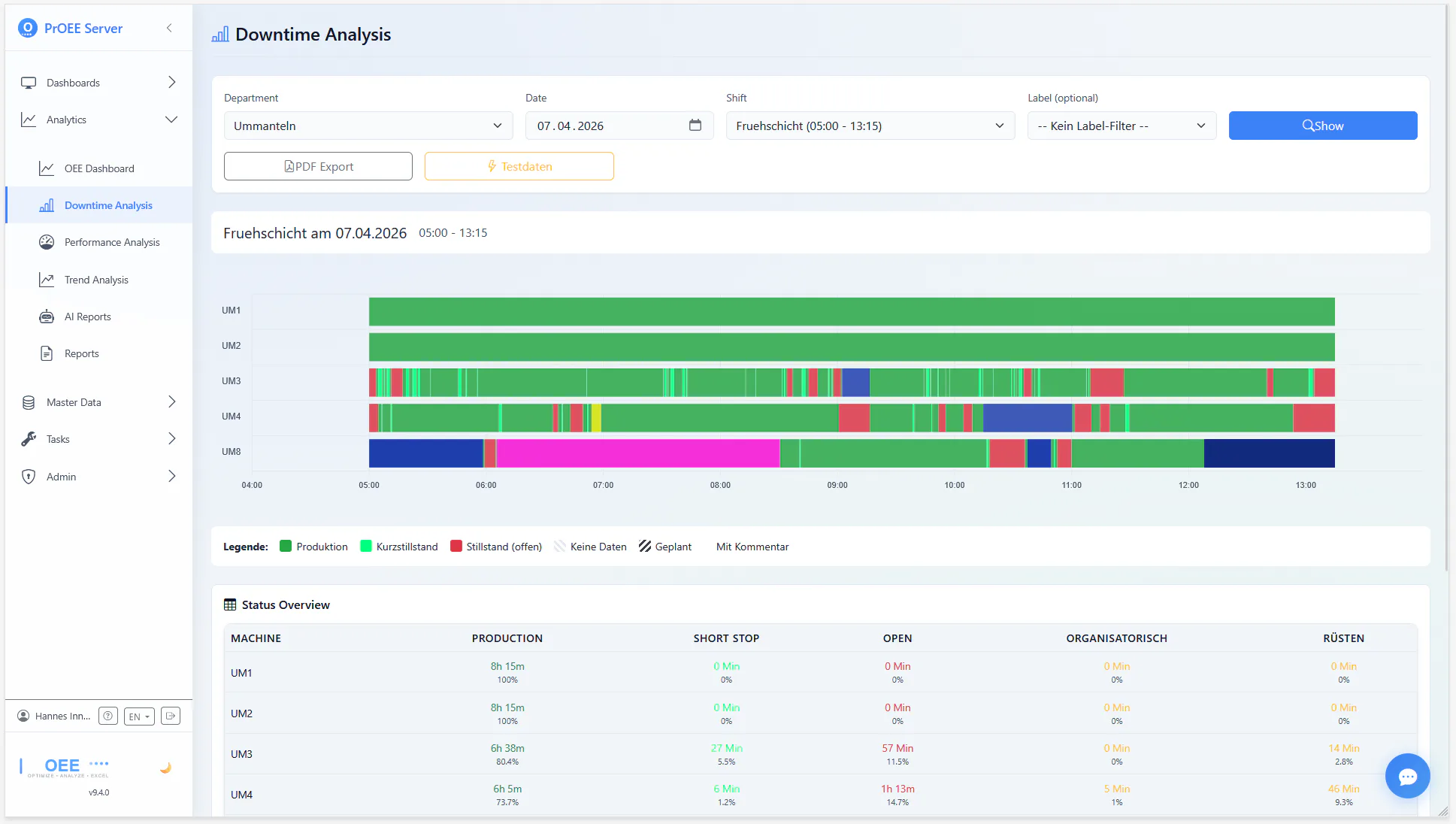Click the user profile avatar icon
The image size is (1456, 824).
coord(23,716)
